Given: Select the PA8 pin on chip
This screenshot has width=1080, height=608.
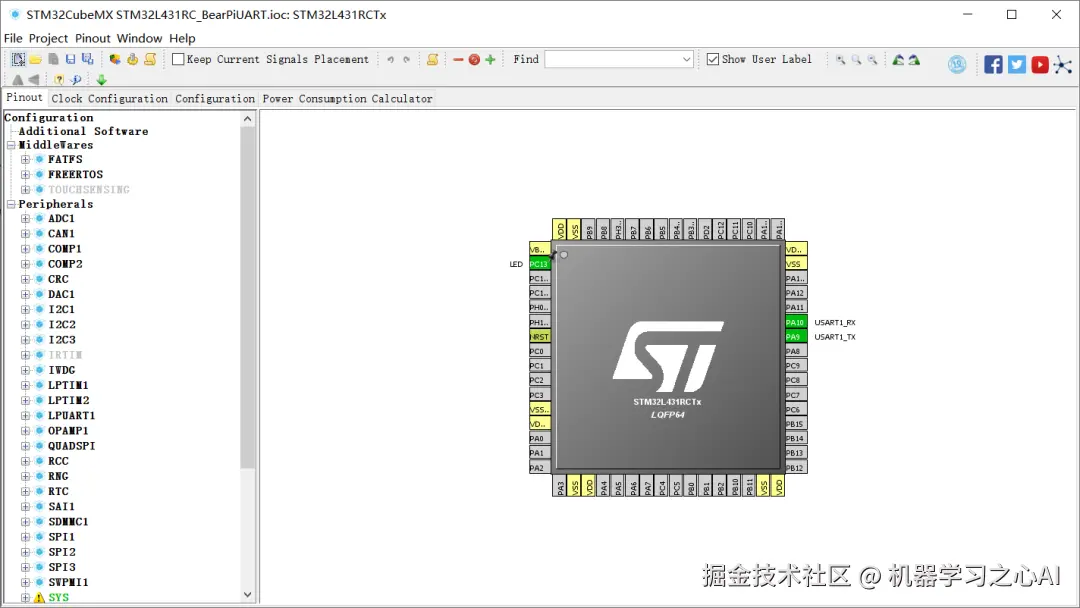Looking at the screenshot, I should [x=796, y=351].
